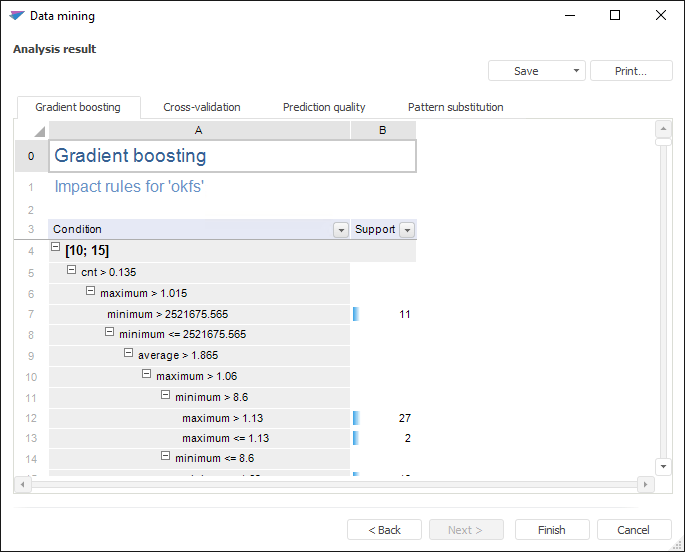The image size is (697, 559).
Task: Open the Condition column filter dropdown
Action: [x=340, y=230]
